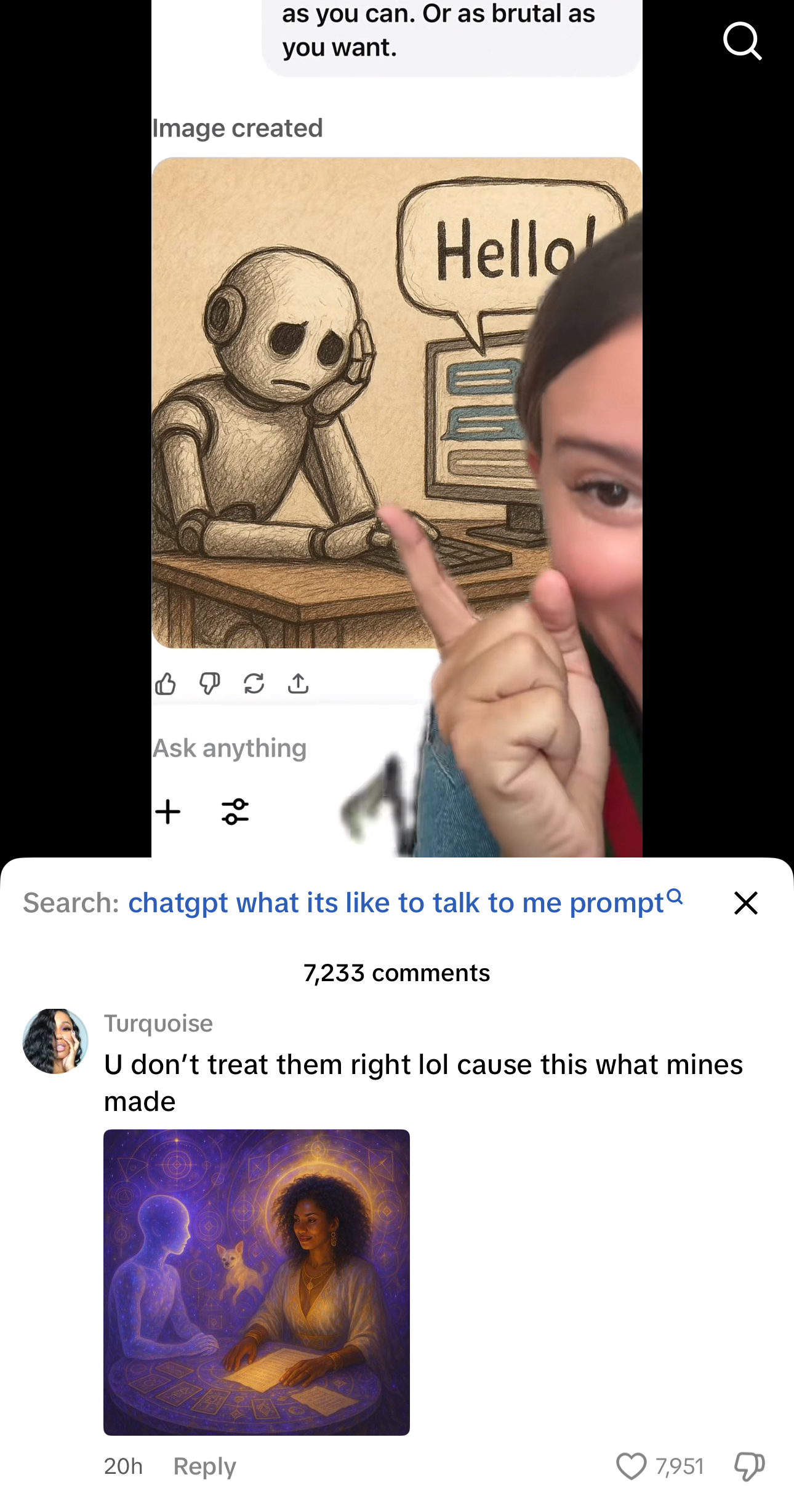The image size is (794, 1512).
Task: Reply to Turquoise's comment
Action: coord(204,1466)
